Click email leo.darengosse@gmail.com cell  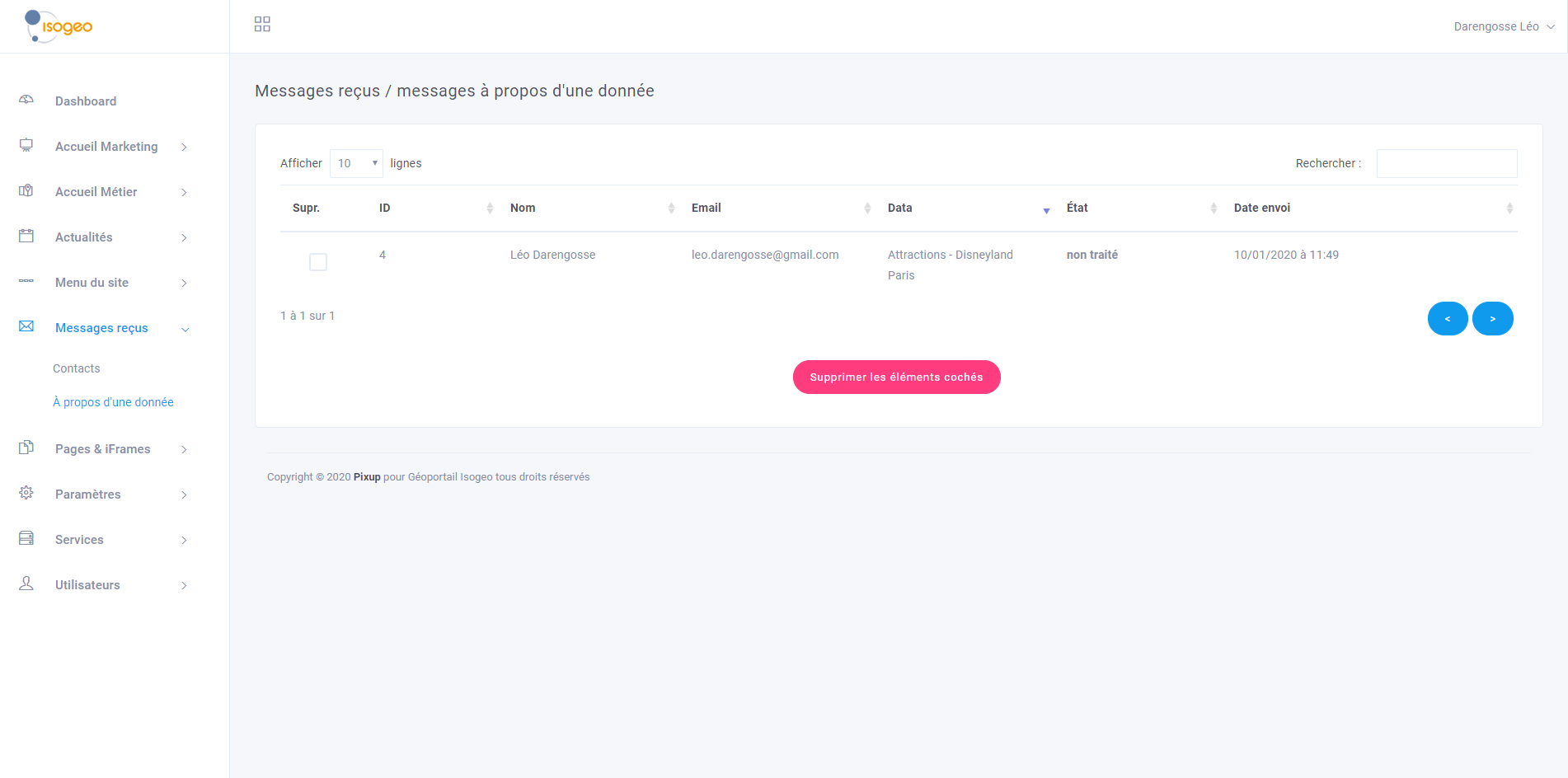point(765,255)
